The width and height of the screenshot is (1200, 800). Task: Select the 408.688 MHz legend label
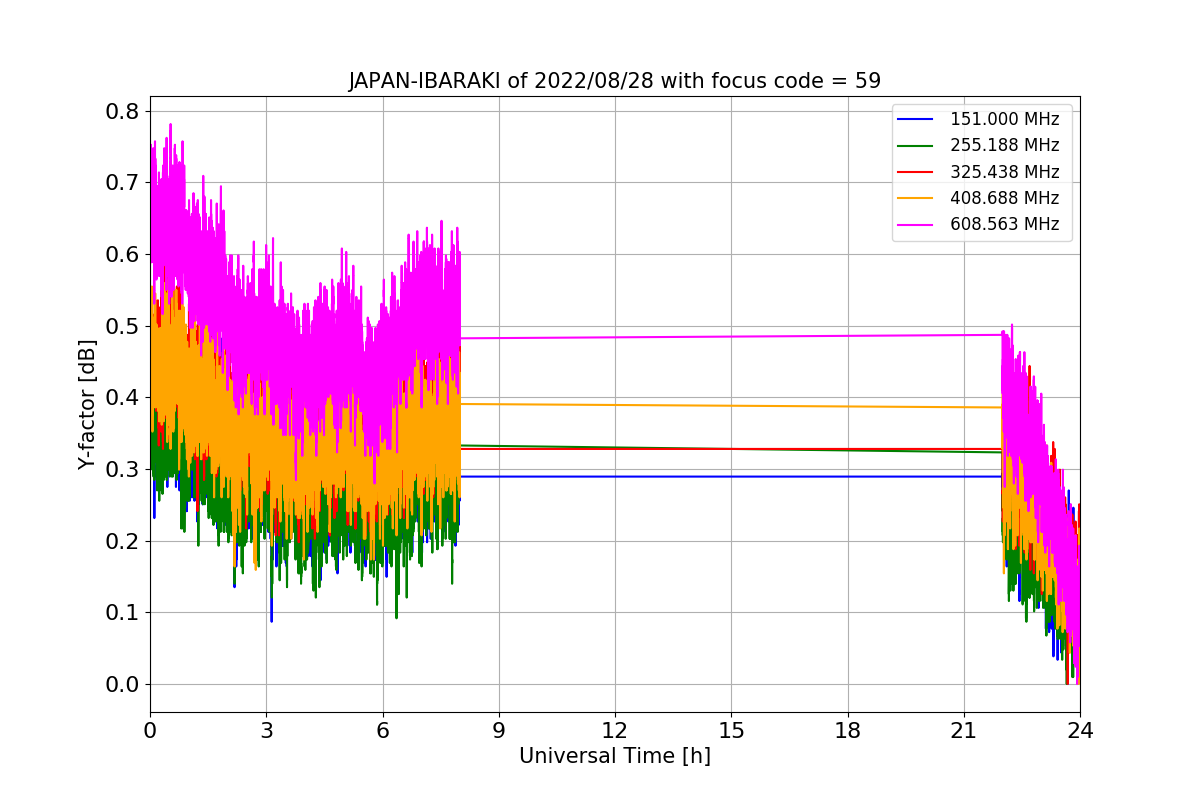click(x=1004, y=198)
